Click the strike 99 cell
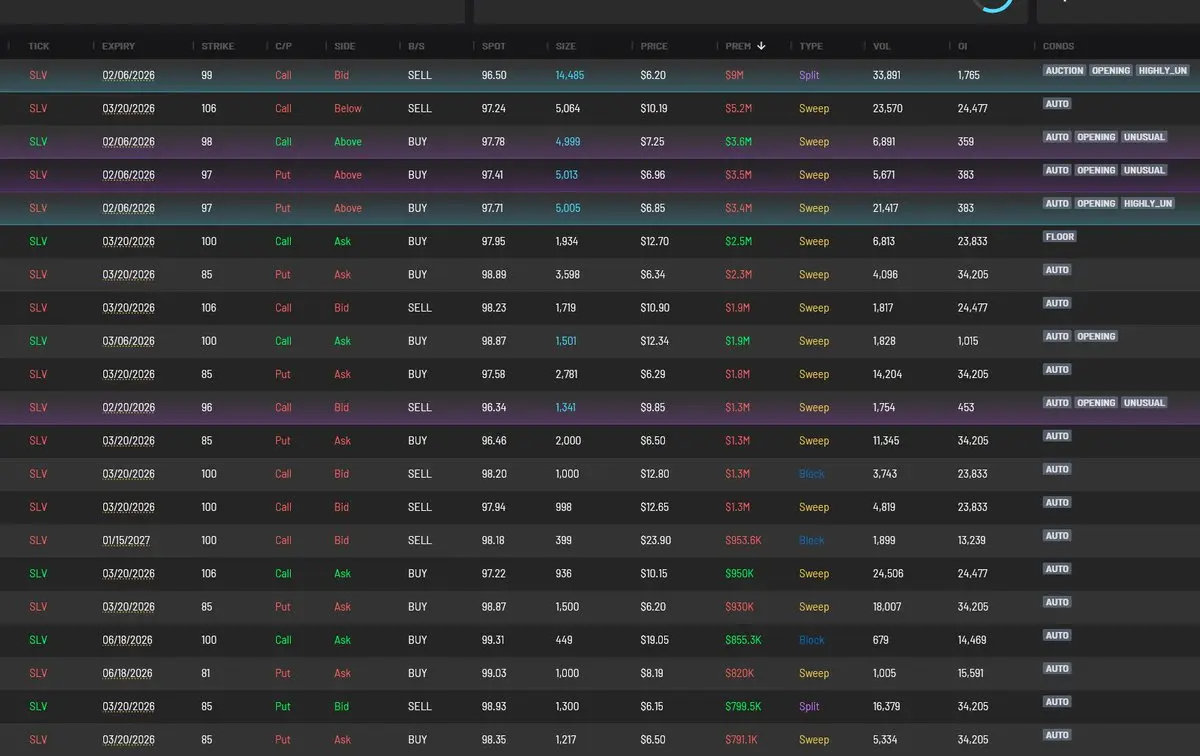Screen dimensions: 1200x756 207,75
